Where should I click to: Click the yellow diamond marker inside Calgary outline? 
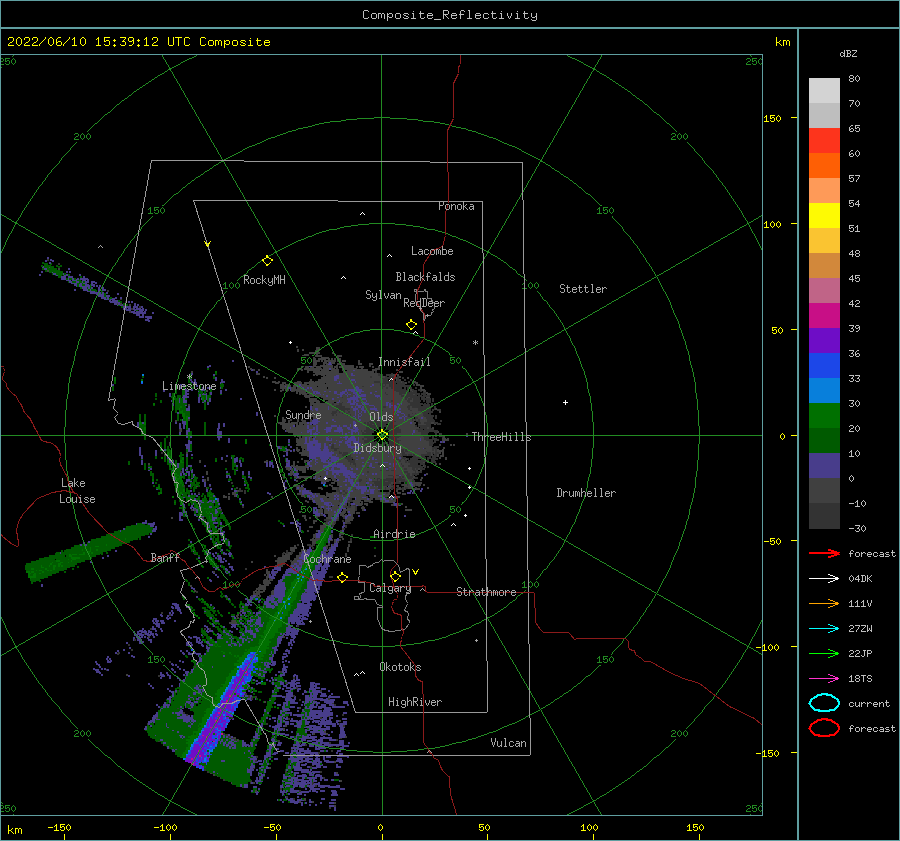395,576
